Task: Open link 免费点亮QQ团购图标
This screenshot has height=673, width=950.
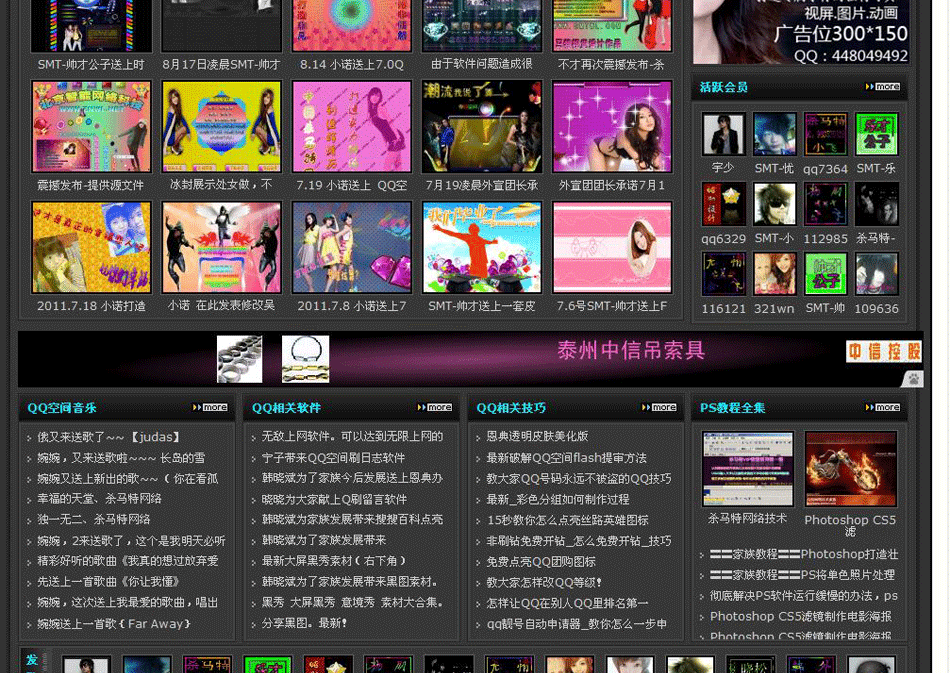Action: [x=541, y=562]
